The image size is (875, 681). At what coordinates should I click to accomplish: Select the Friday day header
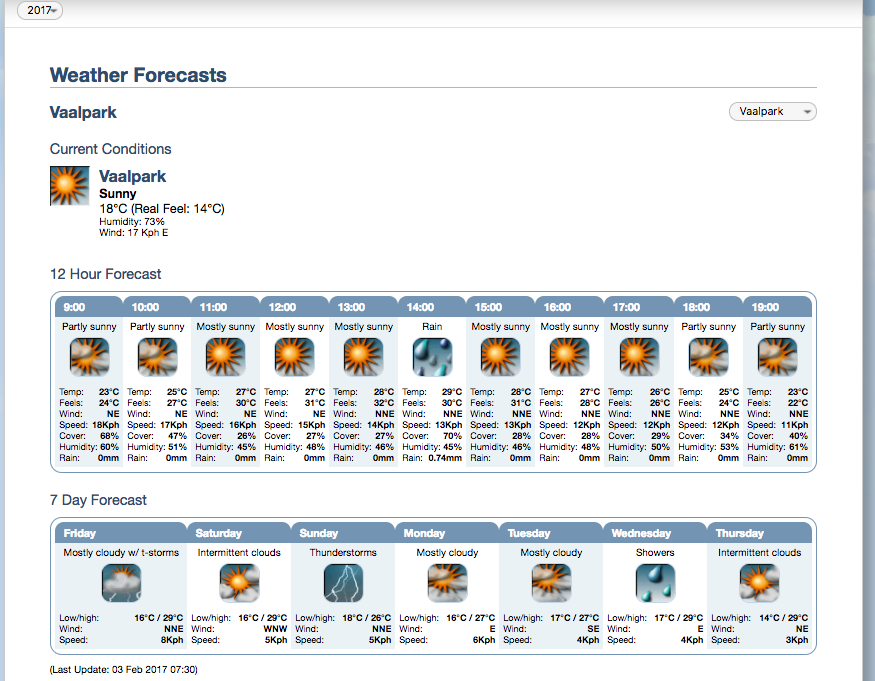pos(121,533)
